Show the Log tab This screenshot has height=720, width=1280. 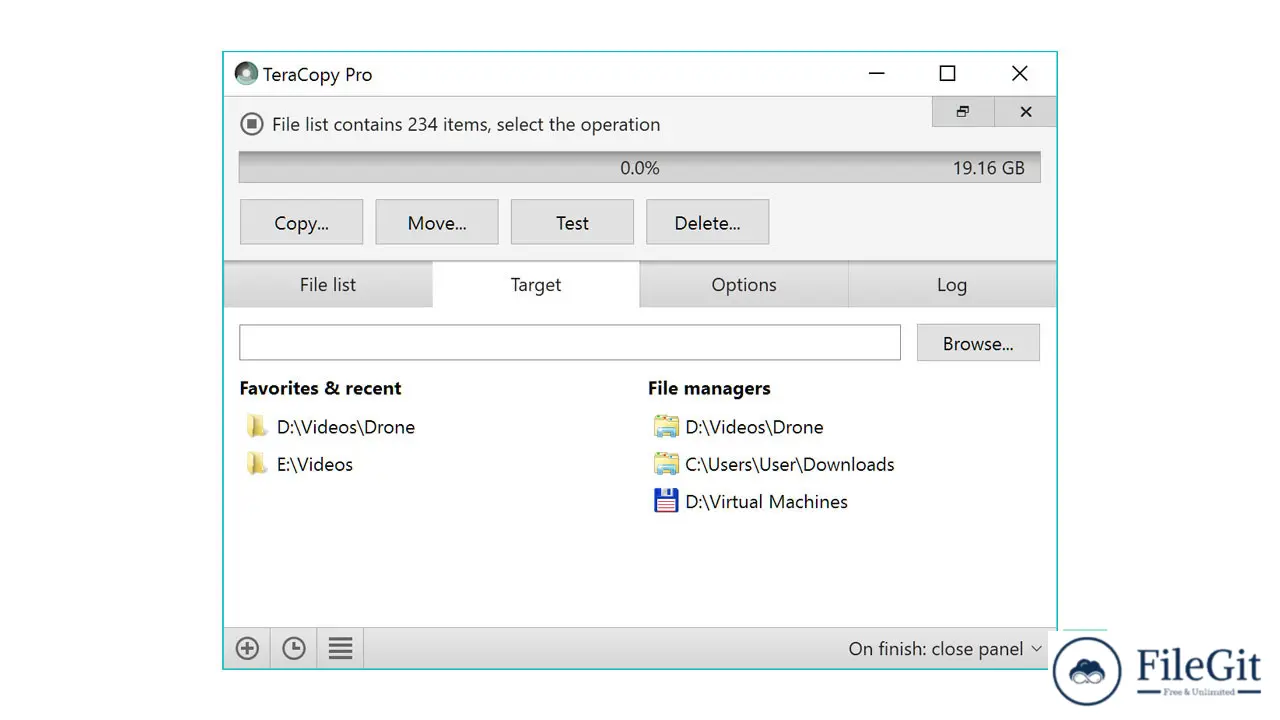tap(952, 285)
